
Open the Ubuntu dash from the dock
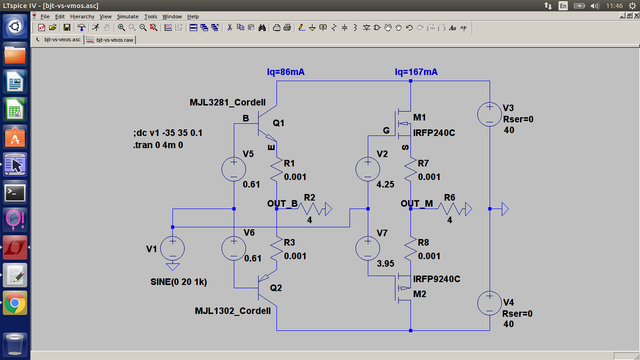(15, 27)
